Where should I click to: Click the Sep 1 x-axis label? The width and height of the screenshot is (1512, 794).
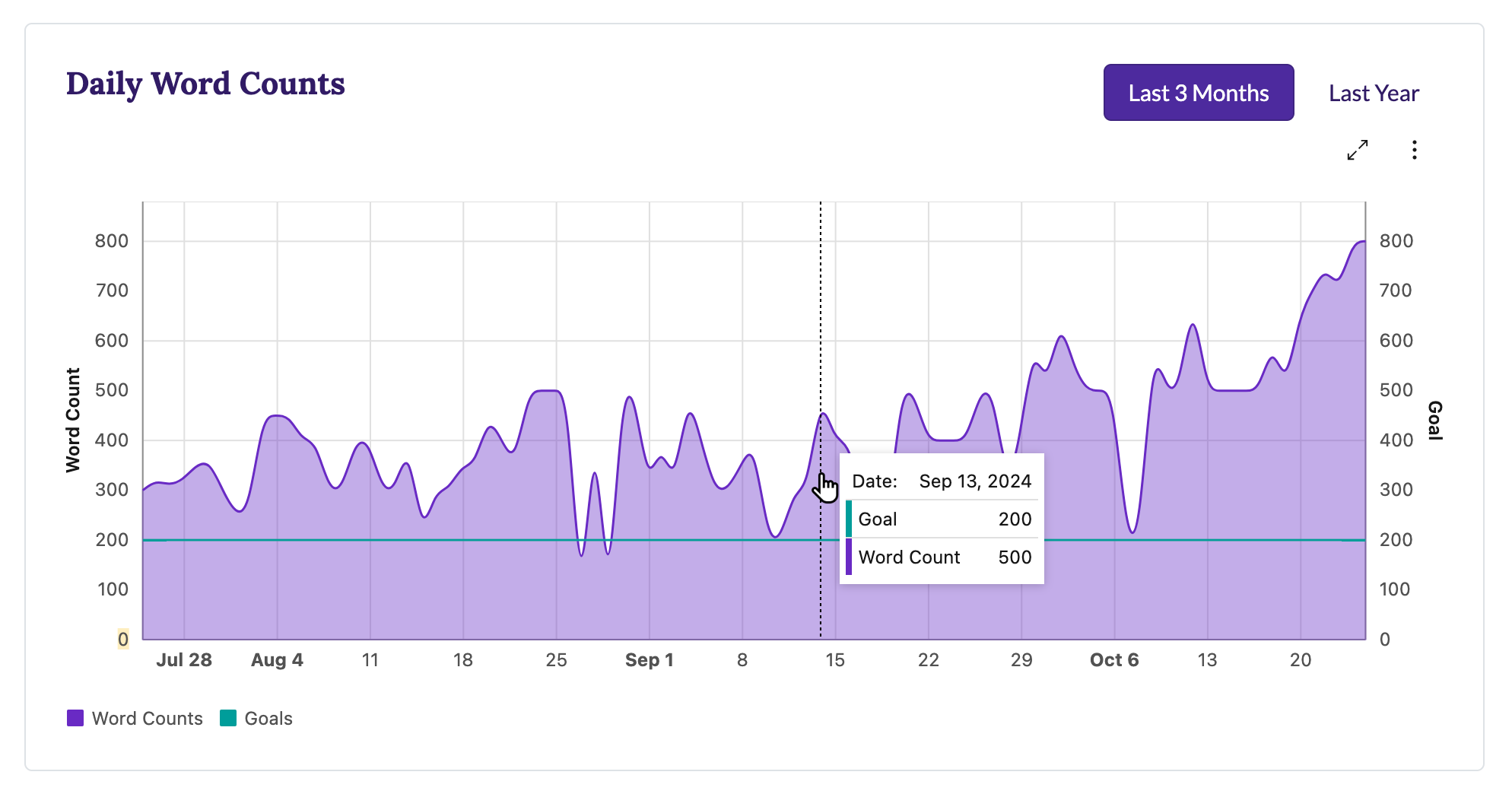pyautogui.click(x=650, y=659)
